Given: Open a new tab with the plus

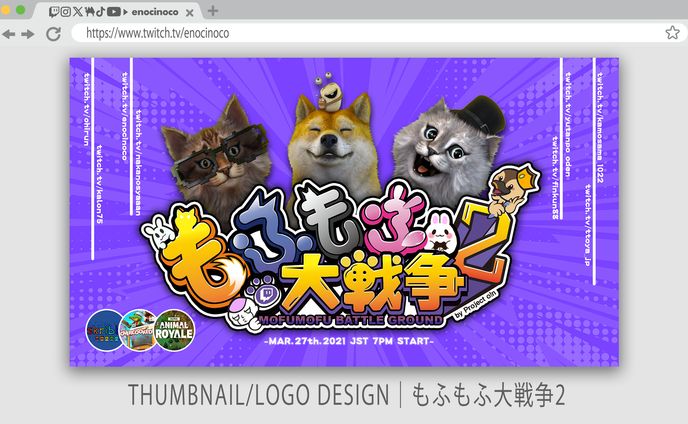Looking at the screenshot, I should pyautogui.click(x=213, y=11).
